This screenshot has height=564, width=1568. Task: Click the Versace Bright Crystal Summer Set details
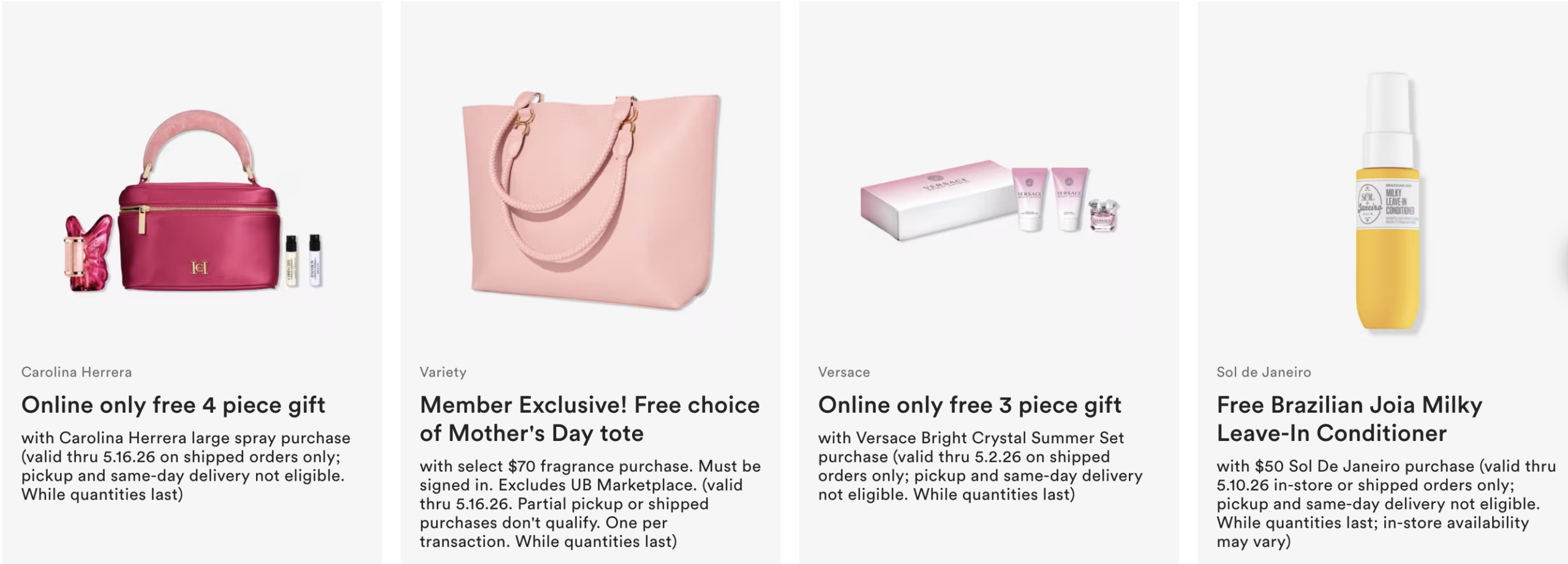(x=980, y=466)
